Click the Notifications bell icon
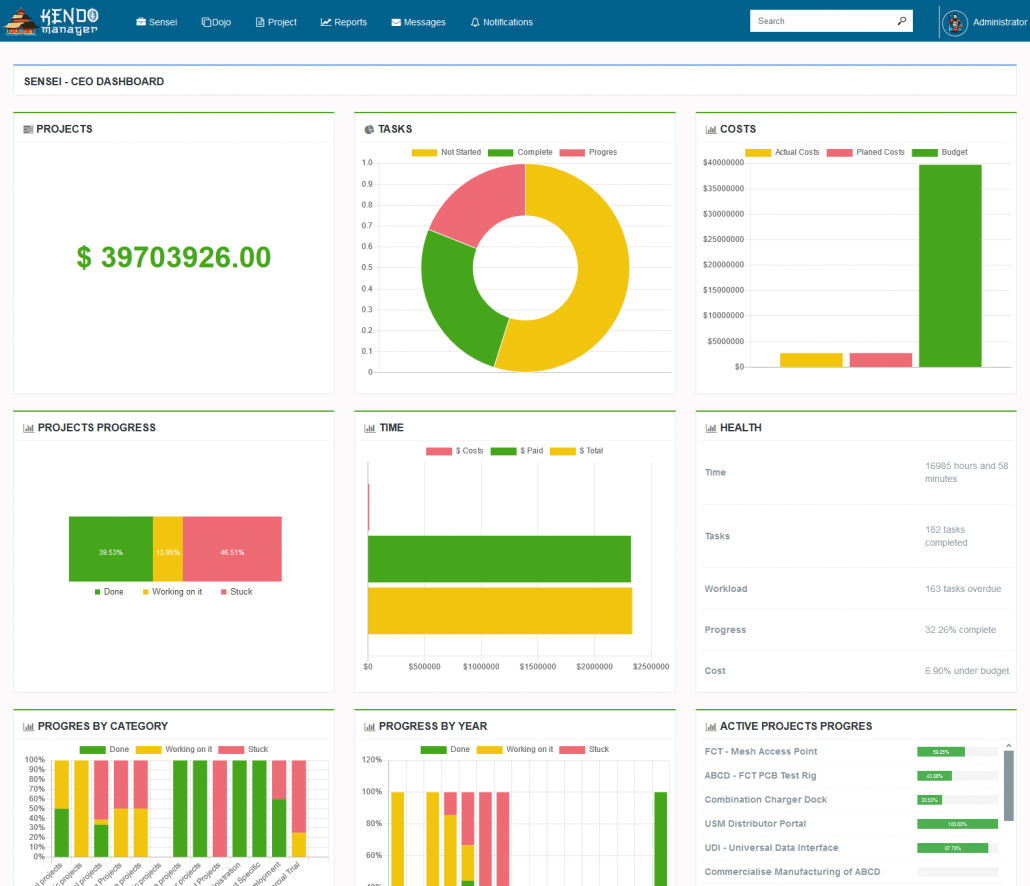The image size is (1030, 886). (x=474, y=21)
